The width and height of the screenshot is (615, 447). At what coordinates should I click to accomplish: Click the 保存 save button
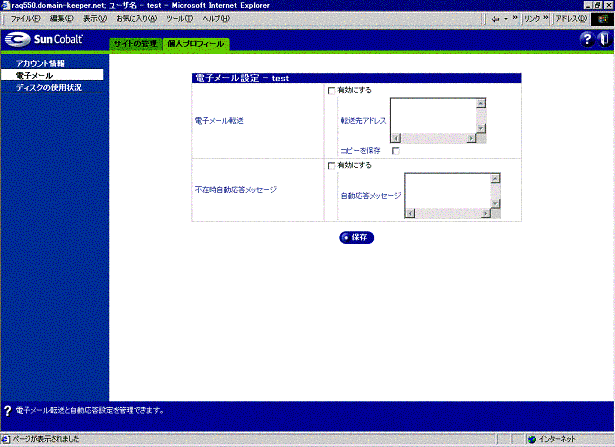[x=358, y=237]
